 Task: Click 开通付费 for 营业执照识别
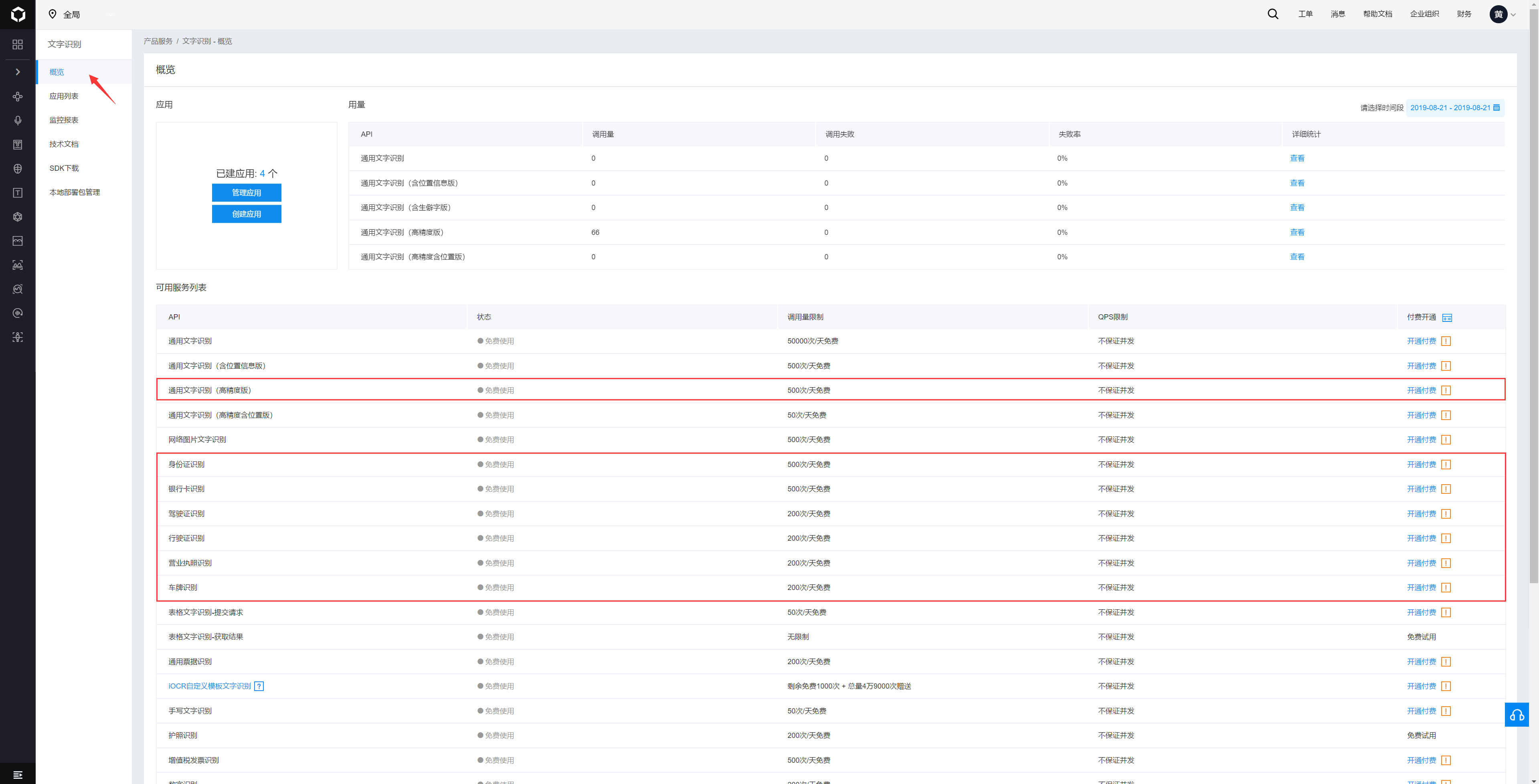click(x=1421, y=563)
